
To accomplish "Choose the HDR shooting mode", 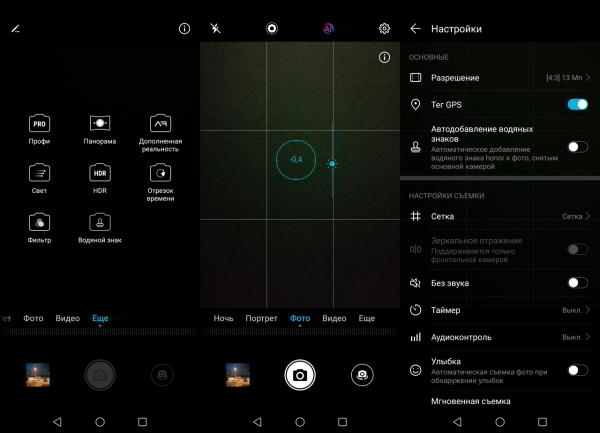I will pos(99,174).
